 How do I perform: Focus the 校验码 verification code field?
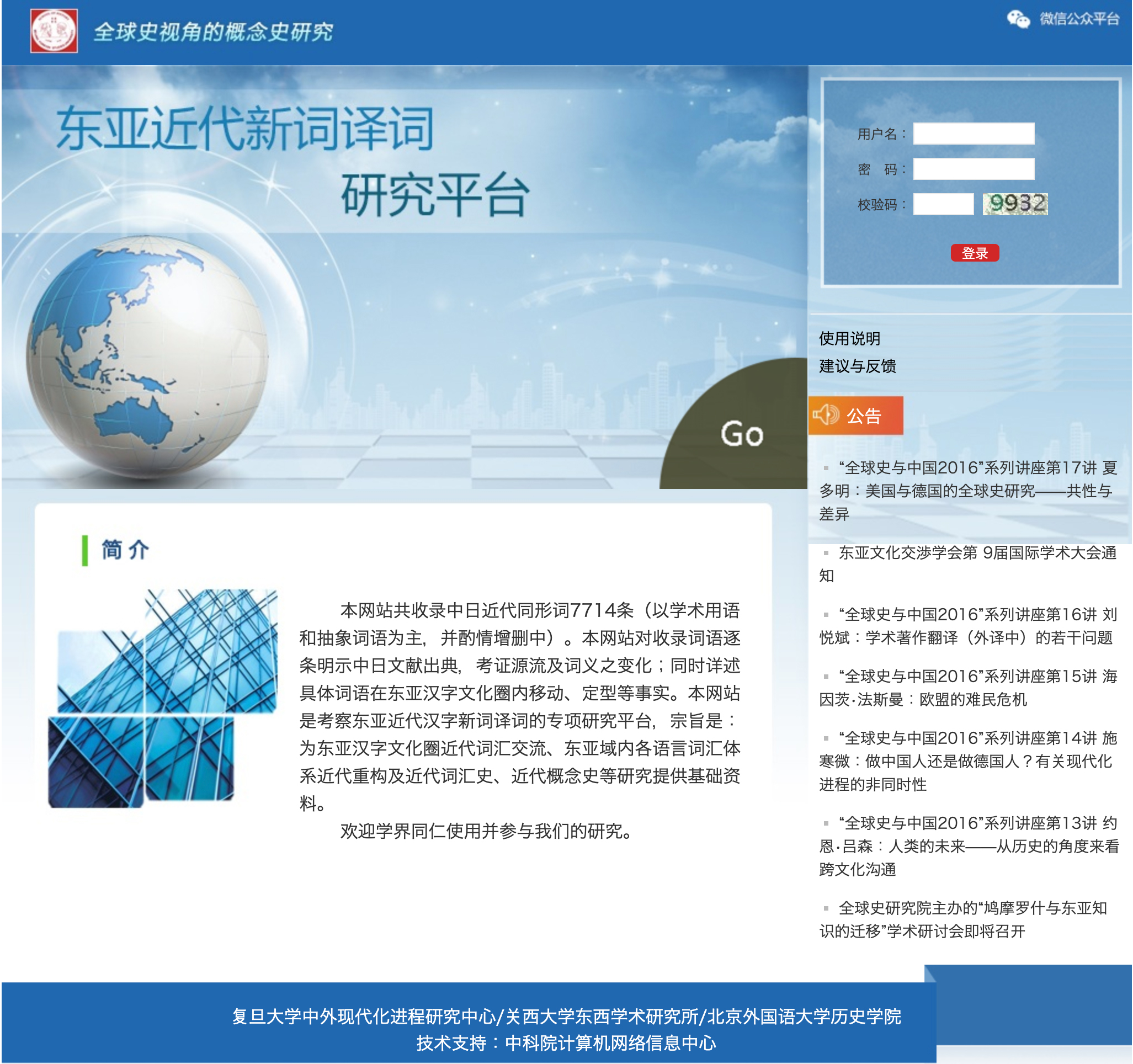pyautogui.click(x=943, y=204)
